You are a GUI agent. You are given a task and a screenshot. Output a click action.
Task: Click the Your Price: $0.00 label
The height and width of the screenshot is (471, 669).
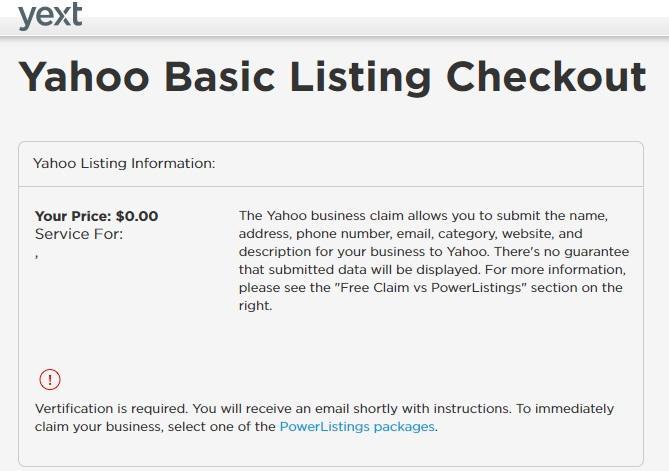point(96,216)
